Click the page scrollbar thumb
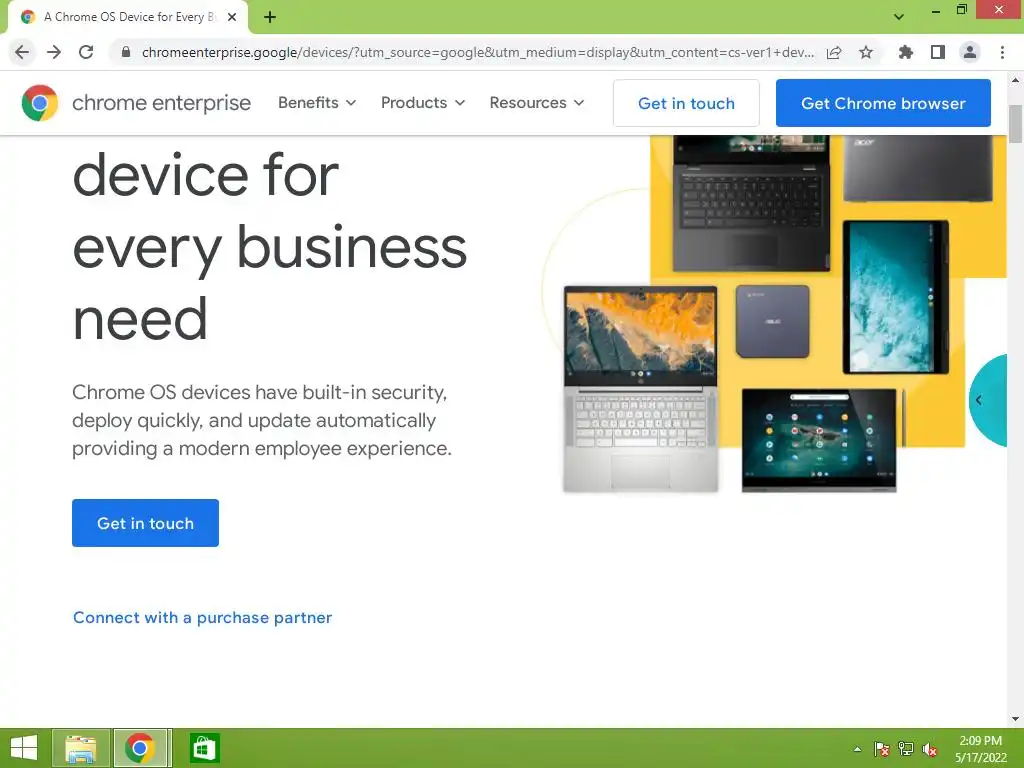 pos(1015,123)
